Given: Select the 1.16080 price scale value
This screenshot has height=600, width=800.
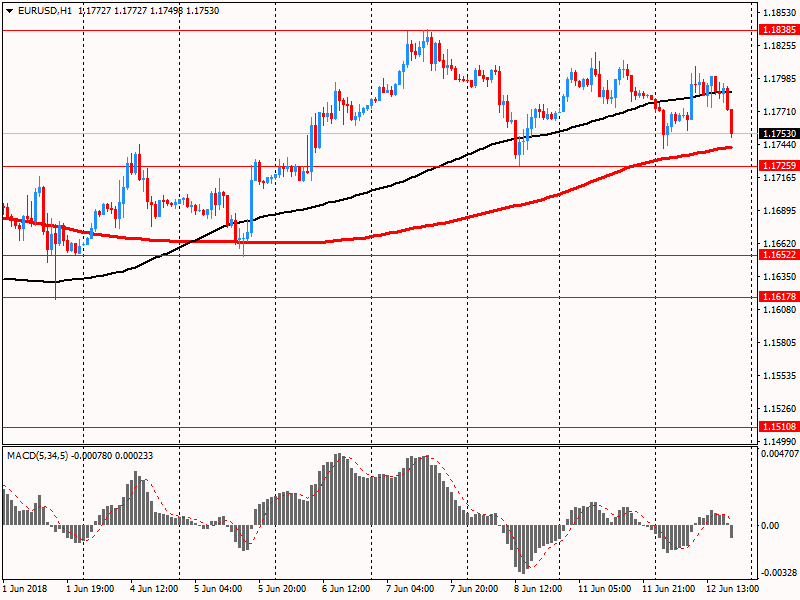Looking at the screenshot, I should (x=779, y=310).
